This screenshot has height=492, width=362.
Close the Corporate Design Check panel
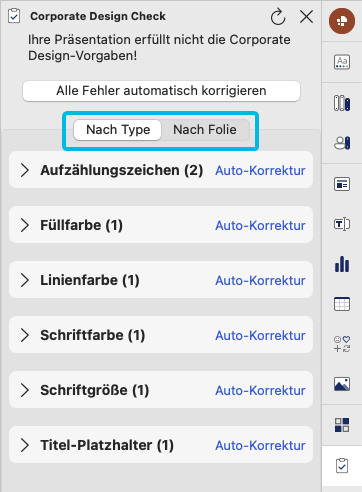point(306,16)
